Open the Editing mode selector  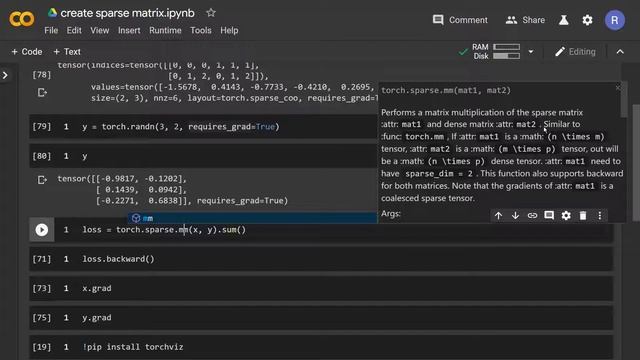coord(575,52)
